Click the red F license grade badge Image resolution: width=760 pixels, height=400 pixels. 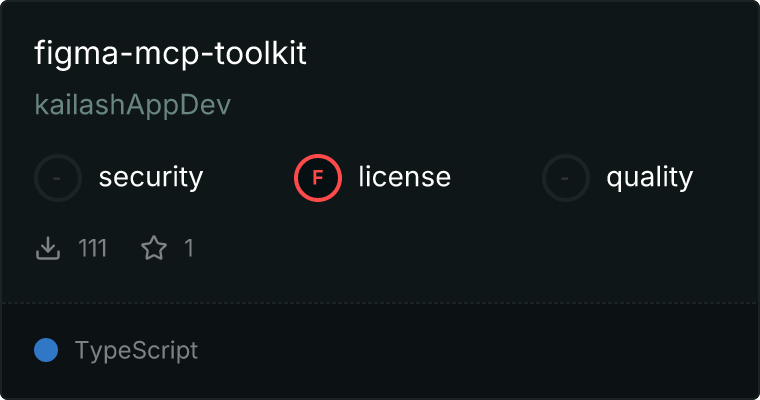(x=318, y=178)
